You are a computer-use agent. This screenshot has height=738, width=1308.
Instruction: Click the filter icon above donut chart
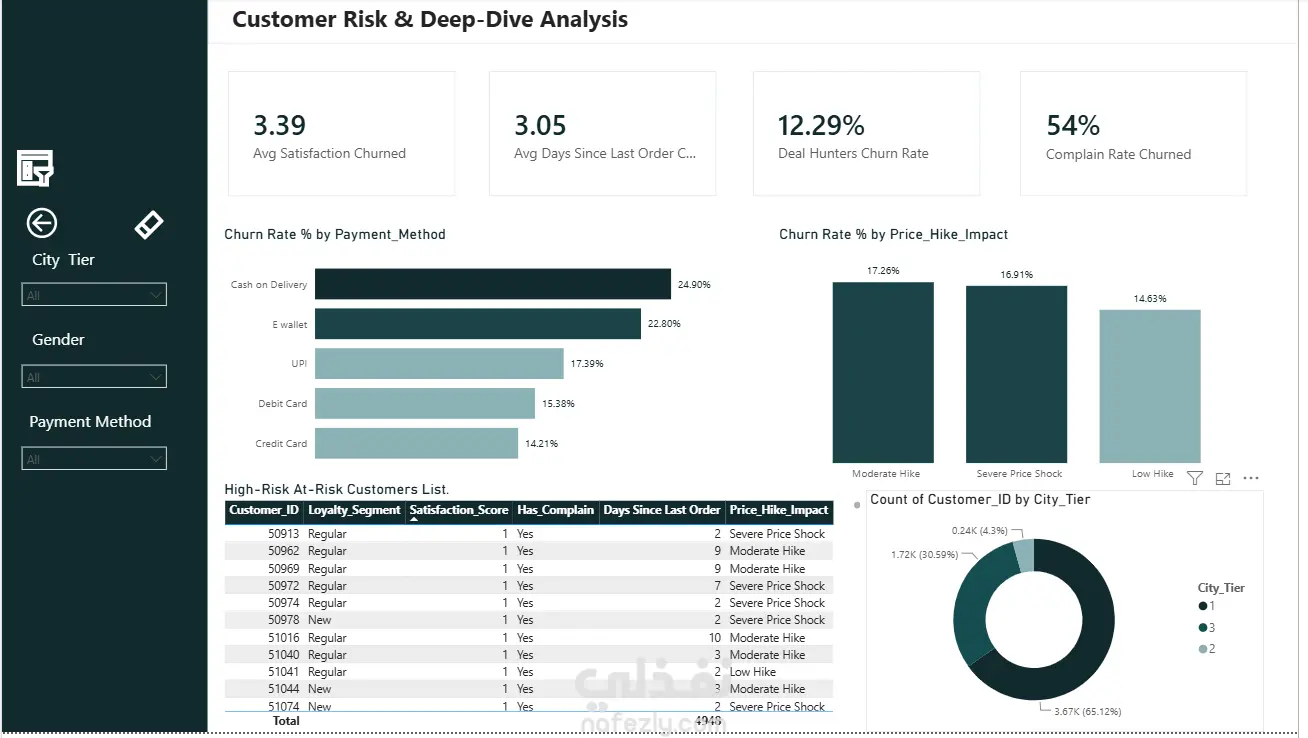1194,479
